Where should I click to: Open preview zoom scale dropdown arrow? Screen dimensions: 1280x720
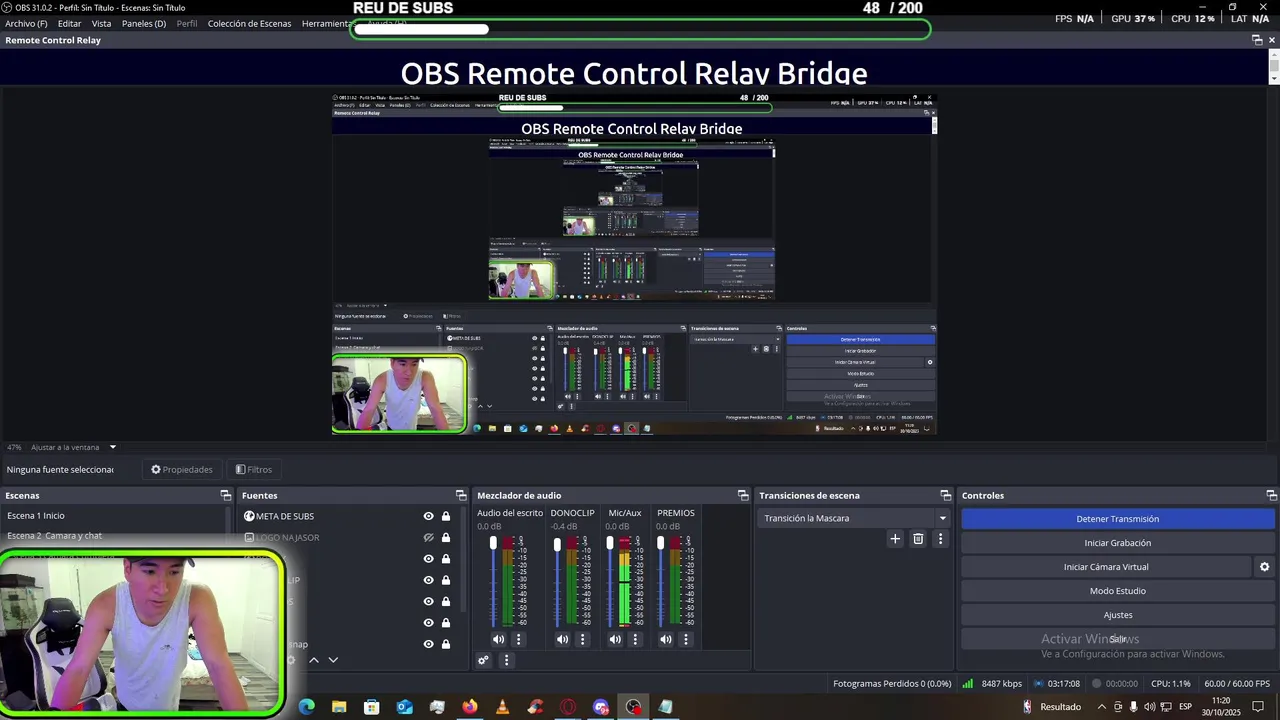click(x=113, y=447)
